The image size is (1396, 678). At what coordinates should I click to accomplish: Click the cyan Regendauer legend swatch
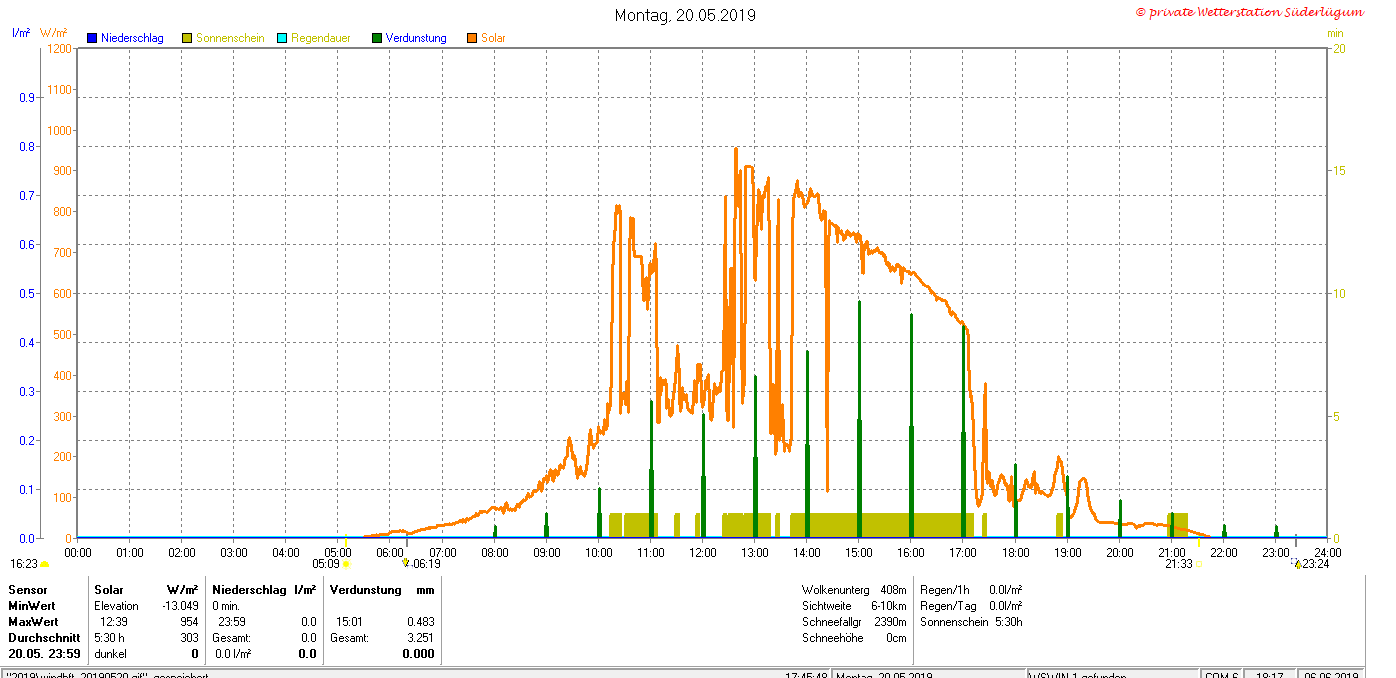[282, 38]
